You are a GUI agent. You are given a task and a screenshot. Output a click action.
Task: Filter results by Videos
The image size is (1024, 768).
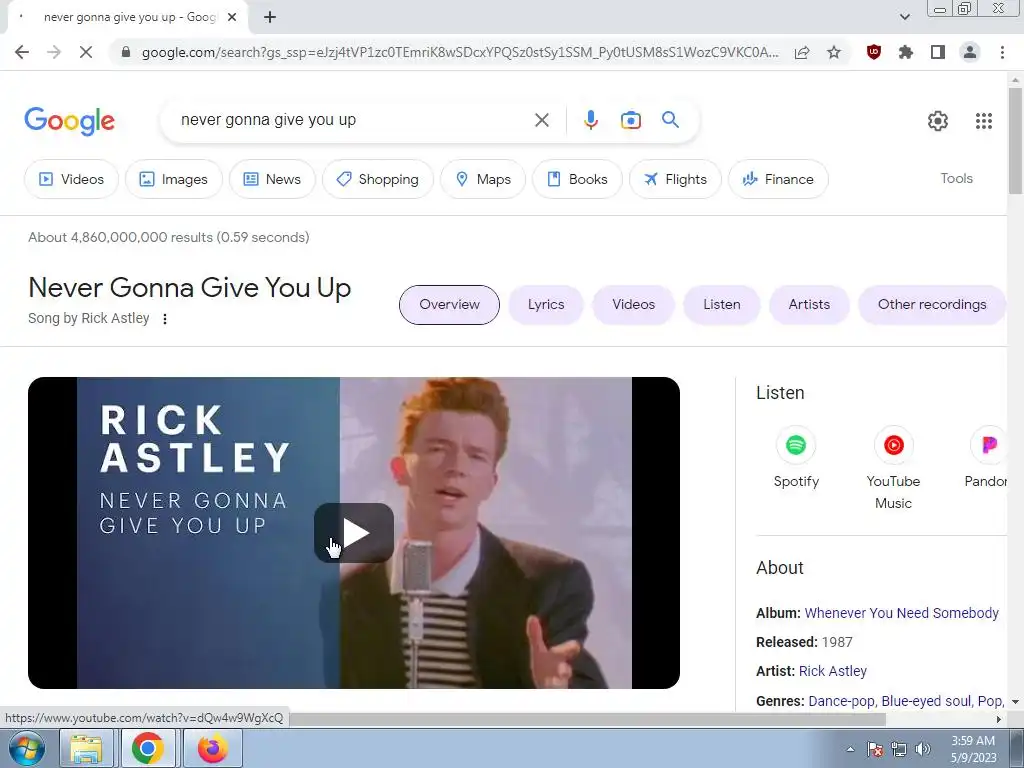(71, 179)
